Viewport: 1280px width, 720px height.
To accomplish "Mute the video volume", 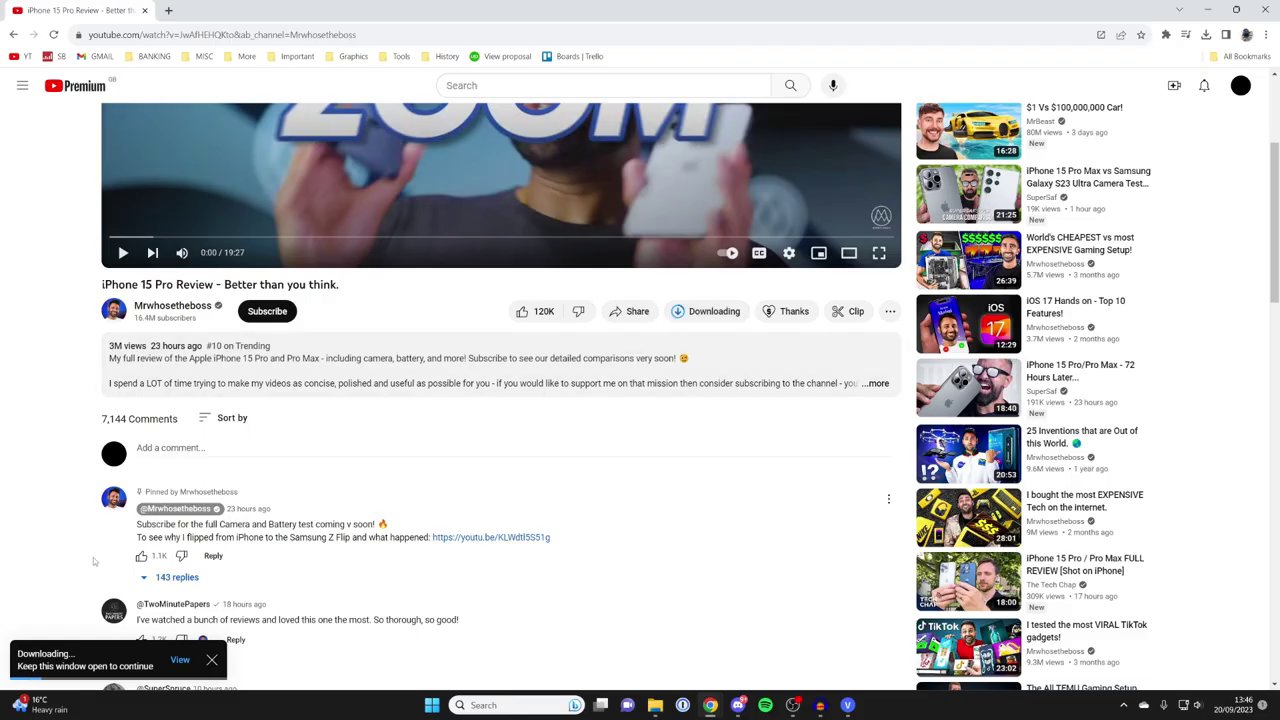I will 181,252.
